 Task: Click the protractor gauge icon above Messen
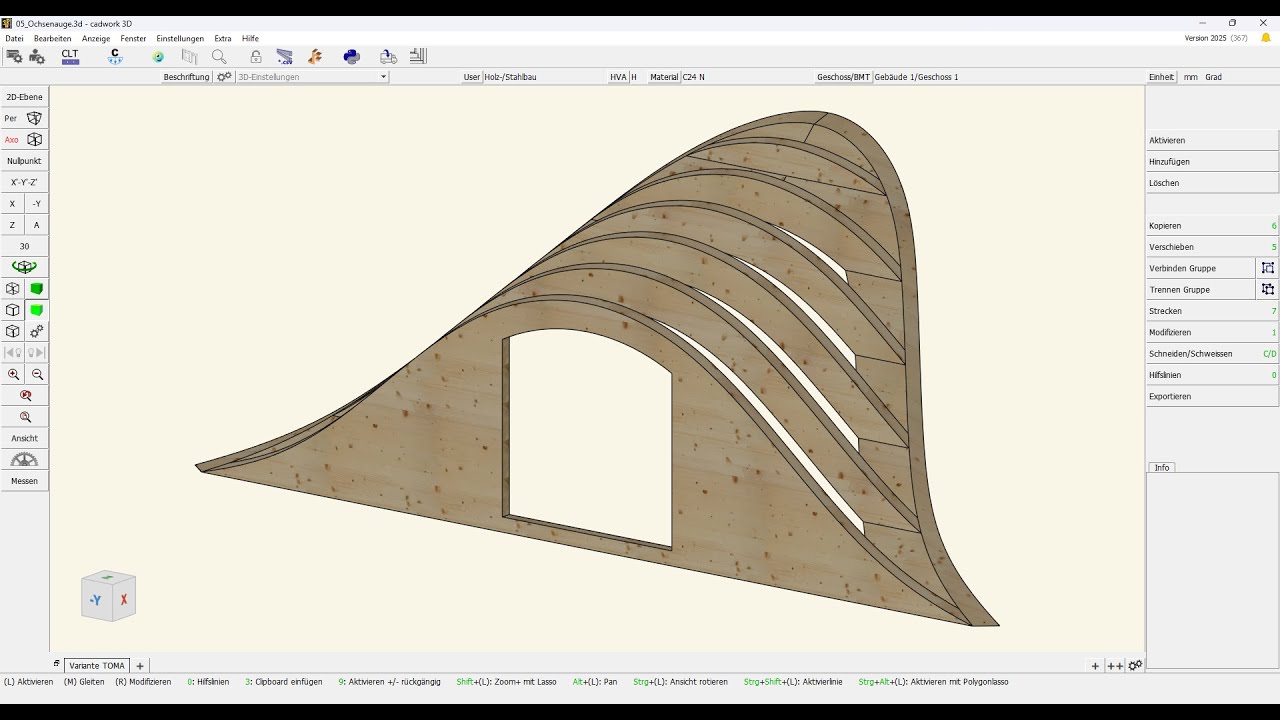[x=25, y=460]
